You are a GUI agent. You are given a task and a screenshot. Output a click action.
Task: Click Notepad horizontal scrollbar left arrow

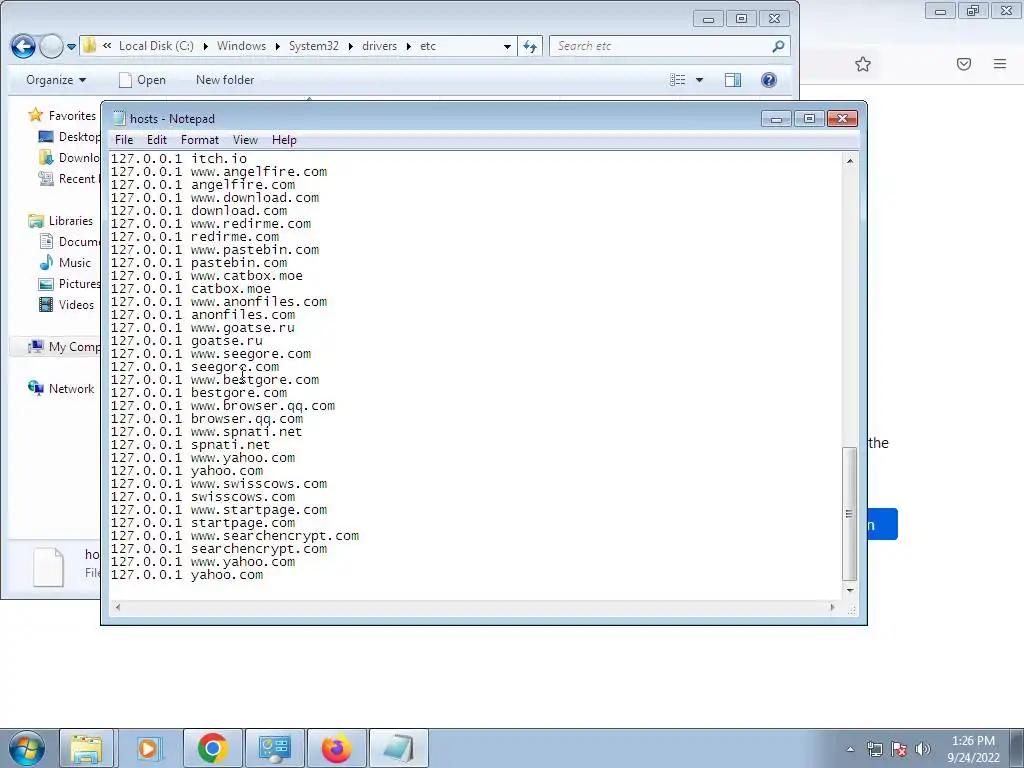(118, 607)
